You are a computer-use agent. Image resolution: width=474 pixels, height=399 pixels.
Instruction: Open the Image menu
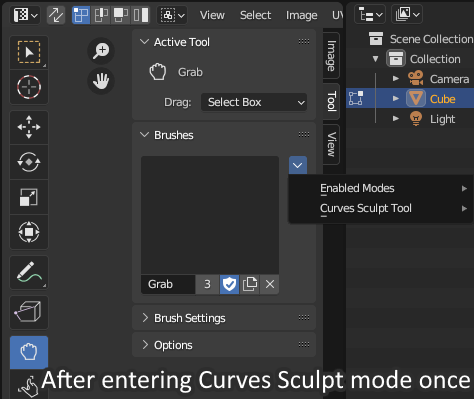click(301, 15)
